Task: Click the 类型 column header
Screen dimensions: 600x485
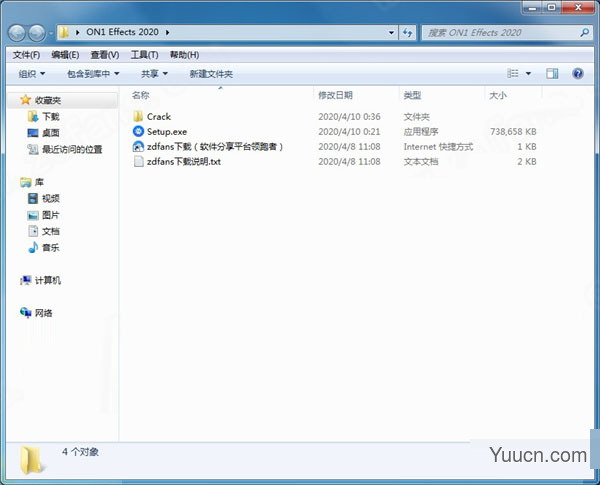Action: tap(412, 95)
